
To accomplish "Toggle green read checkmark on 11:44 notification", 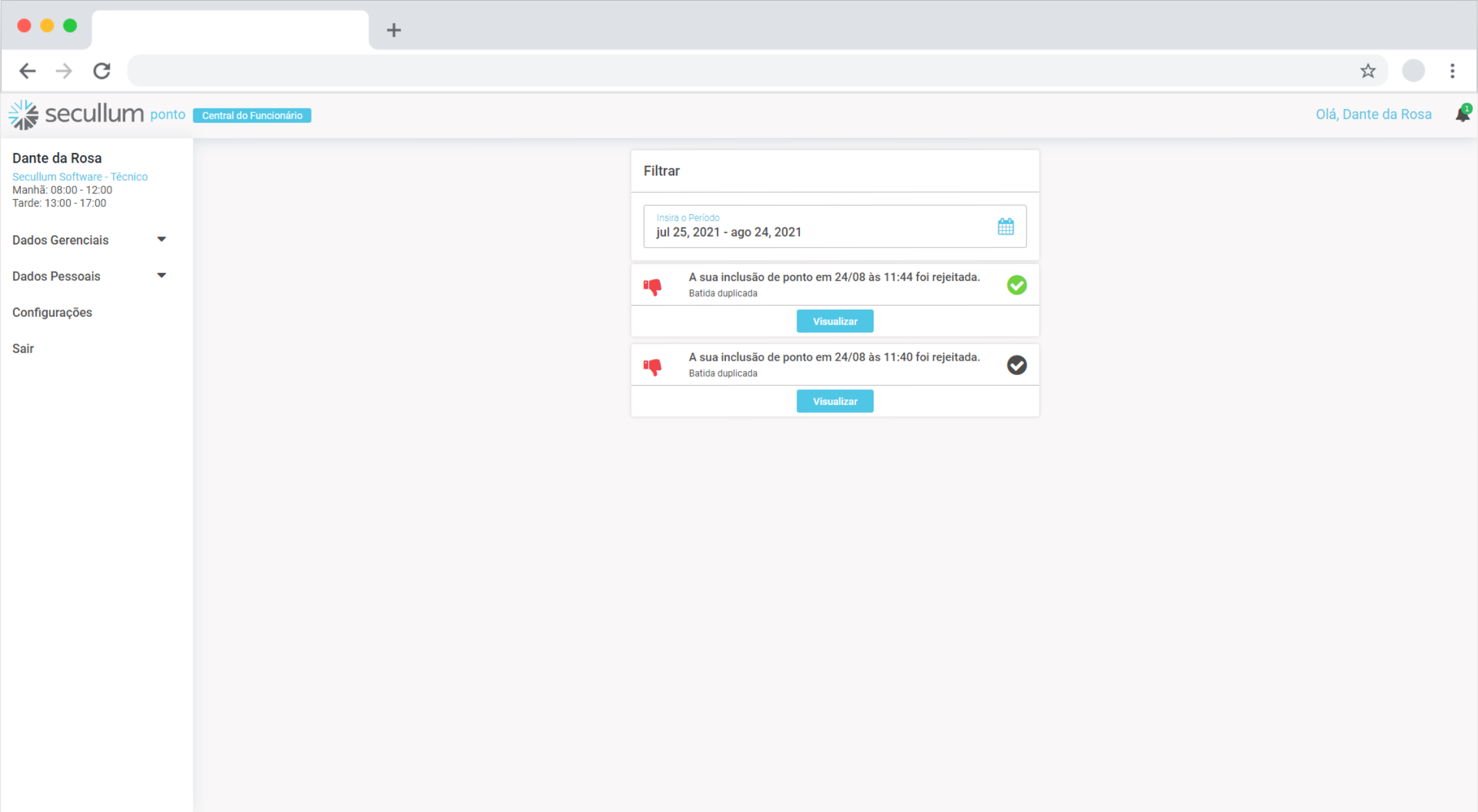I will tap(1016, 285).
